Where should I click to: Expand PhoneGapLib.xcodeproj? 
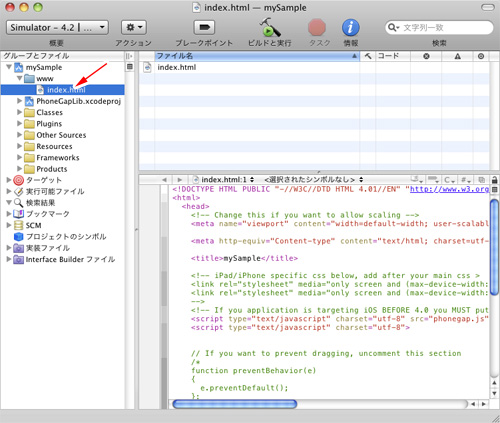tap(19, 101)
